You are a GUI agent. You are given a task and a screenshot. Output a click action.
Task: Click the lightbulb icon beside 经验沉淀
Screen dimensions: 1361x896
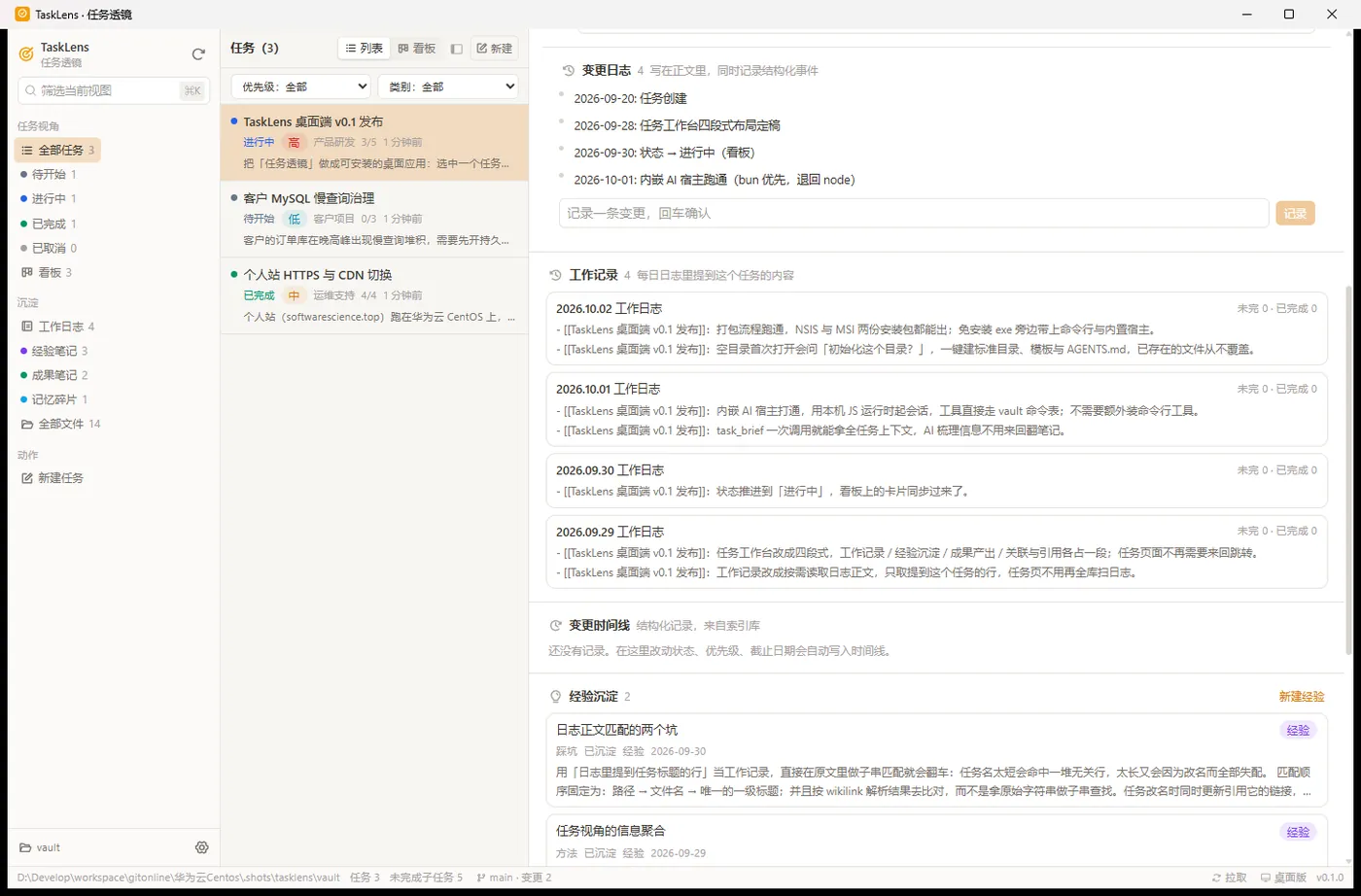tap(555, 697)
